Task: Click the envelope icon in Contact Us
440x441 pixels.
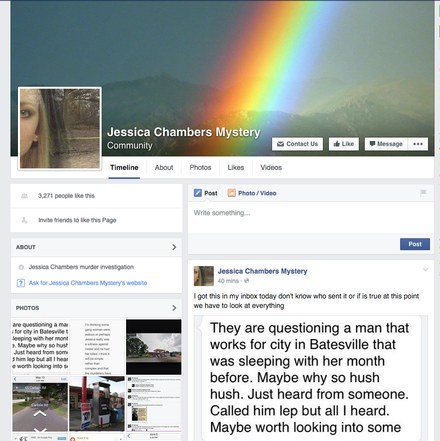Action: (x=280, y=144)
